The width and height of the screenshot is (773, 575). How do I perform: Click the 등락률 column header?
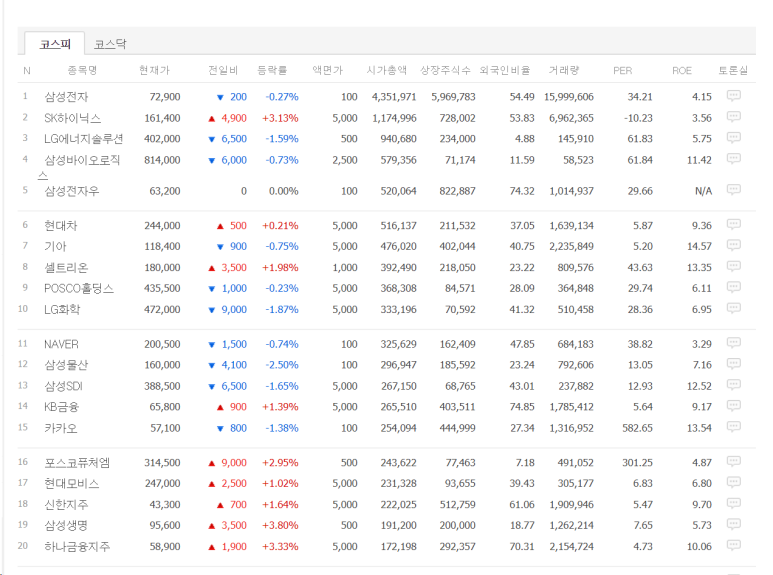(x=272, y=70)
